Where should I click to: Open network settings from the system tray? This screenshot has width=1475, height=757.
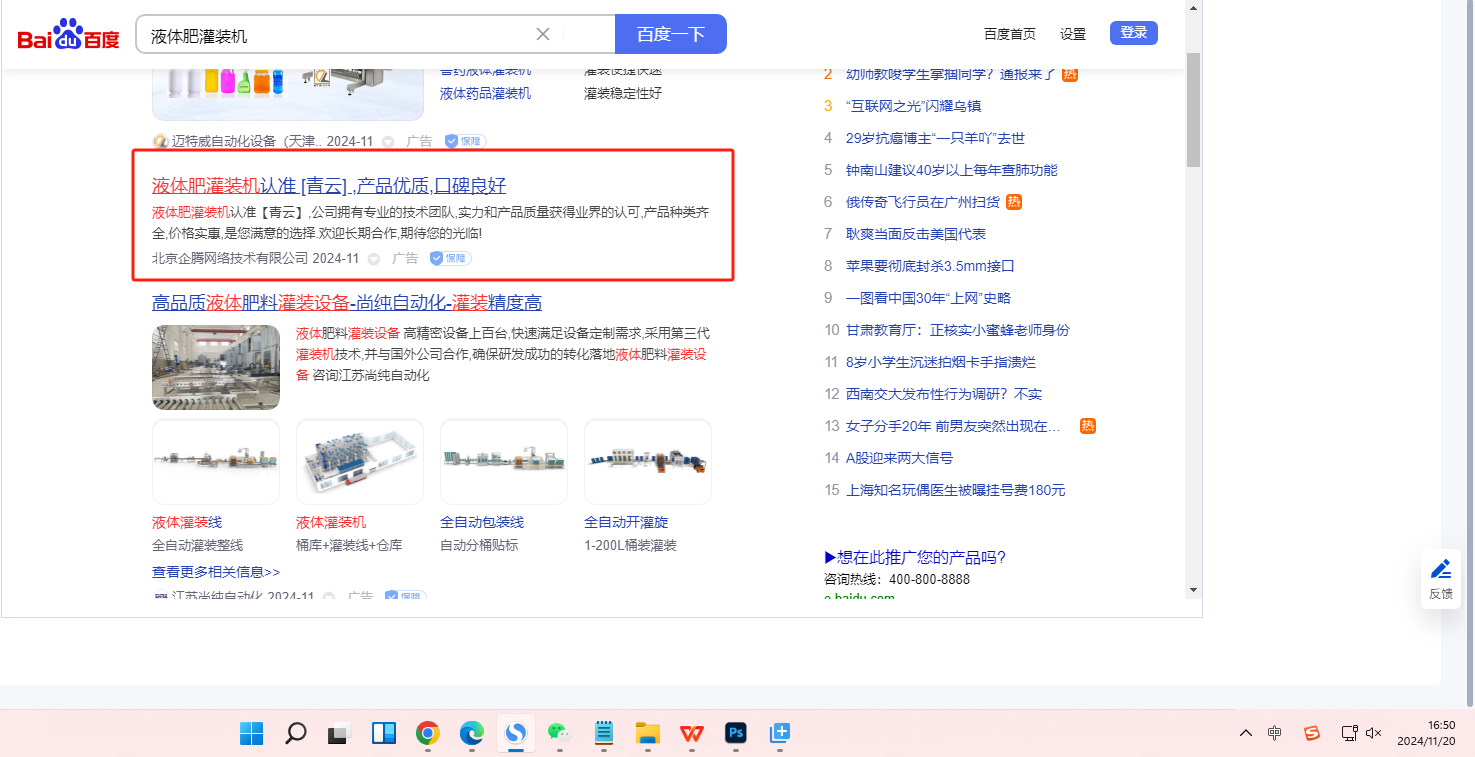tap(1349, 733)
